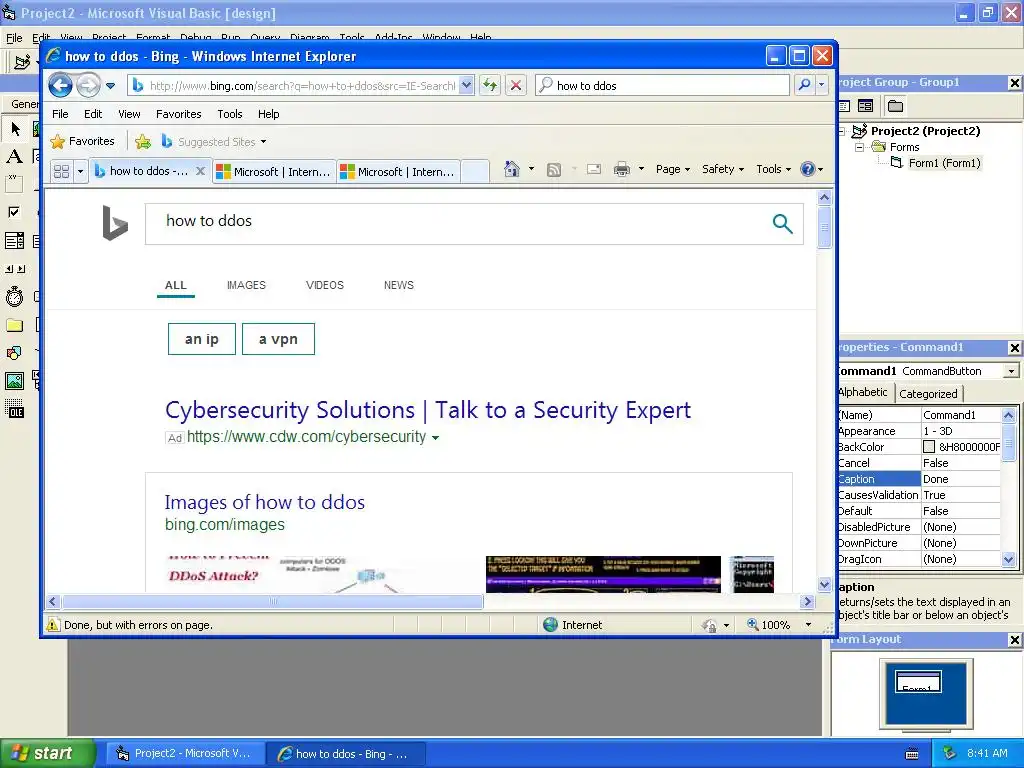Click the 'an ip' suggestion button
The width and height of the screenshot is (1024, 768).
(202, 339)
